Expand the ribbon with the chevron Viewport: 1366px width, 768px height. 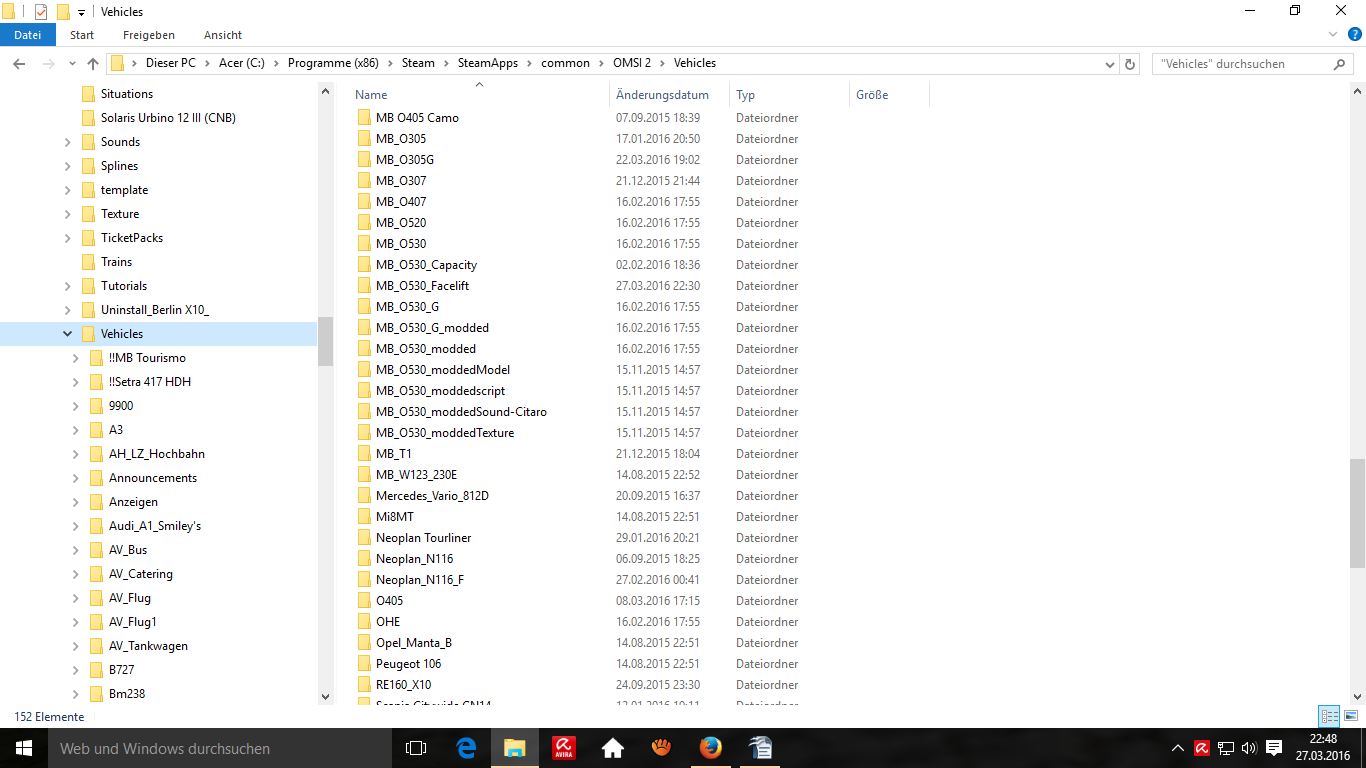(1332, 34)
